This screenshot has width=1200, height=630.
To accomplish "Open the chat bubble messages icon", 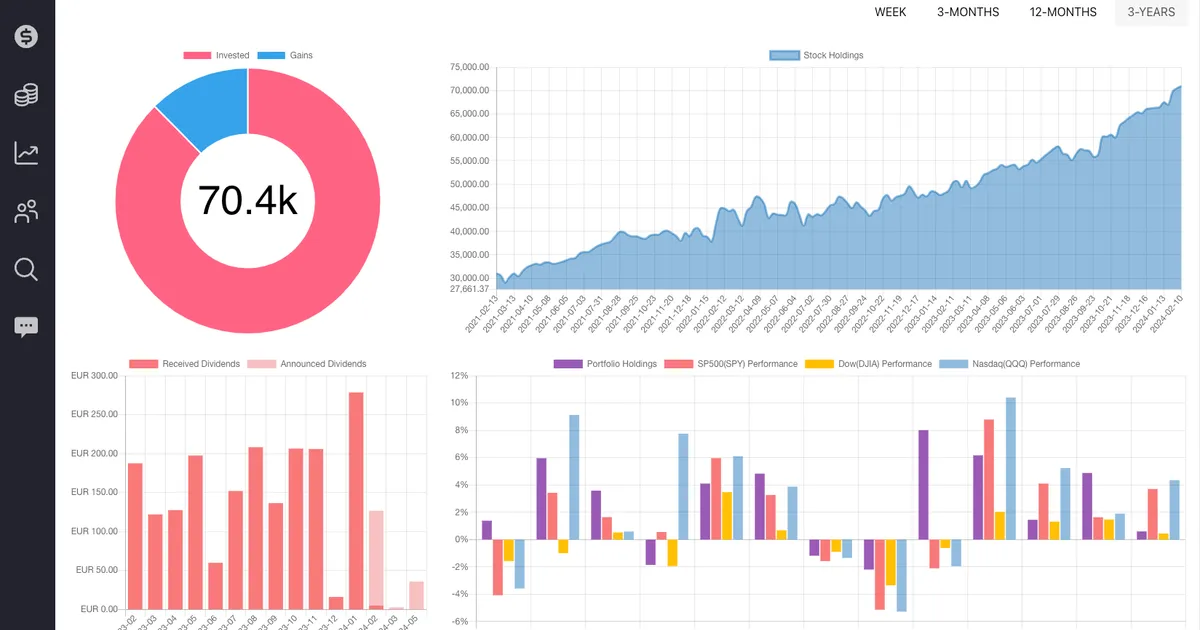I will 27,327.
